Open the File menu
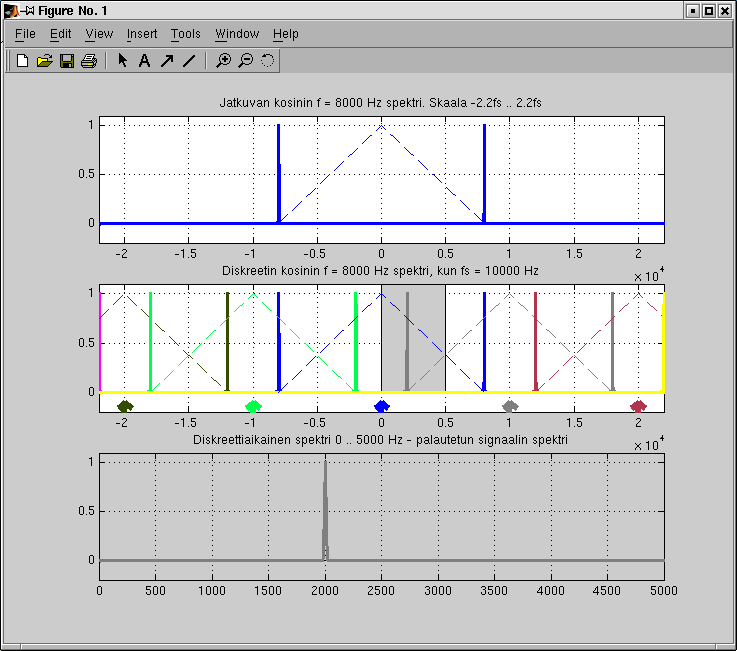The height and width of the screenshot is (651, 737). [25, 34]
